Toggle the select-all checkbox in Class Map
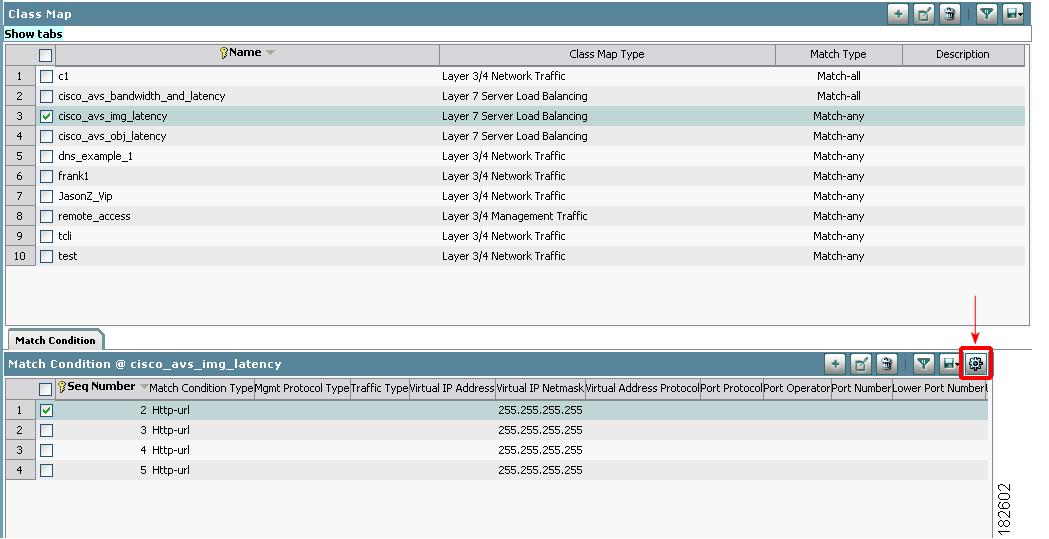Viewport: 1049px width, 539px height. point(45,55)
